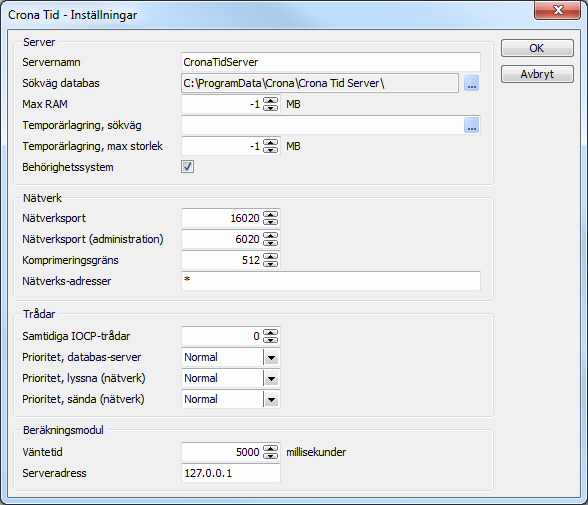Click the Nätverks-adresser input field
The width and height of the screenshot is (588, 505).
click(331, 281)
